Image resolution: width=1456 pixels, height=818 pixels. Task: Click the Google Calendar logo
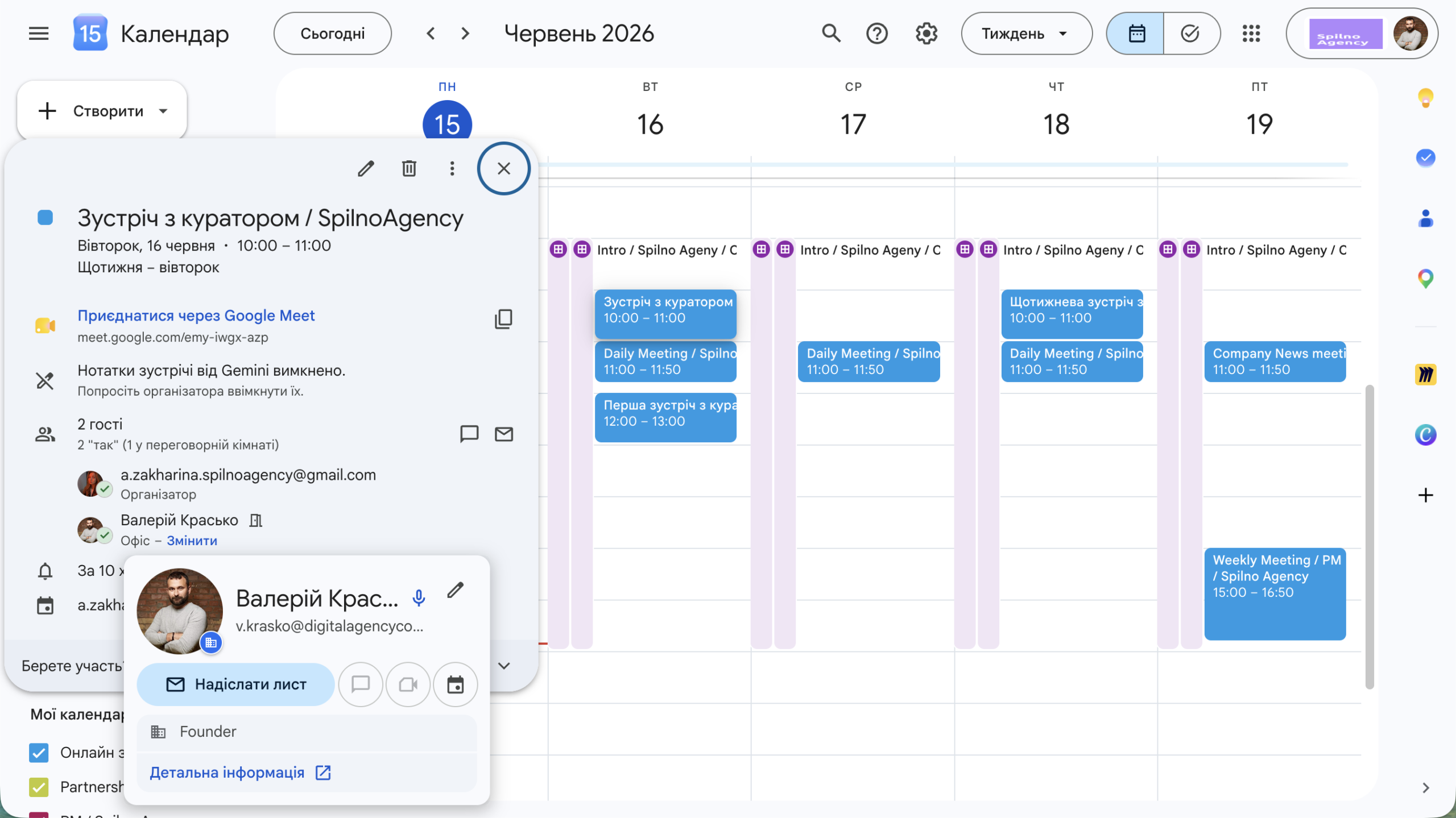pyautogui.click(x=90, y=34)
